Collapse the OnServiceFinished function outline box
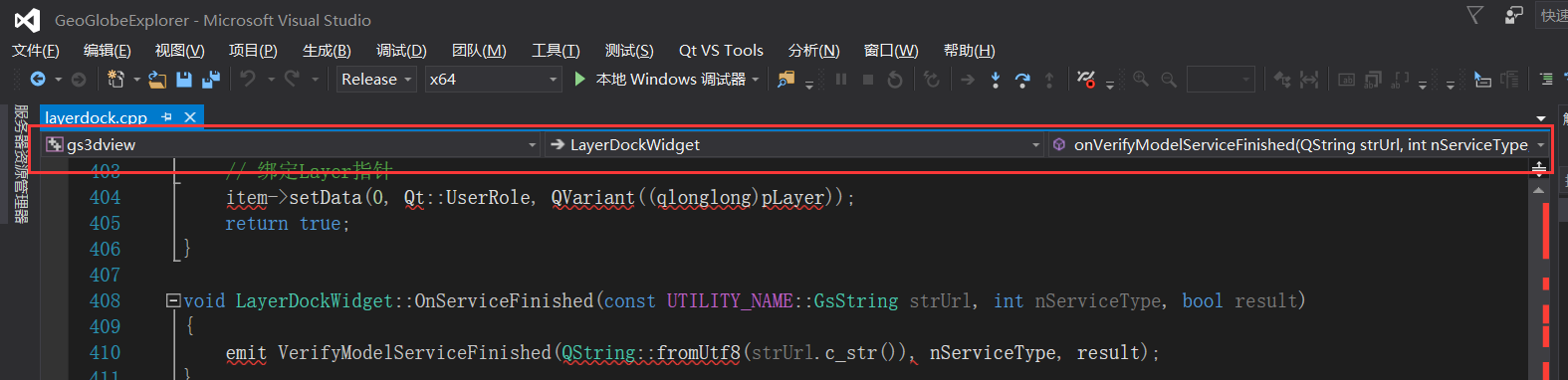The height and width of the screenshot is (380, 1568). [x=173, y=300]
